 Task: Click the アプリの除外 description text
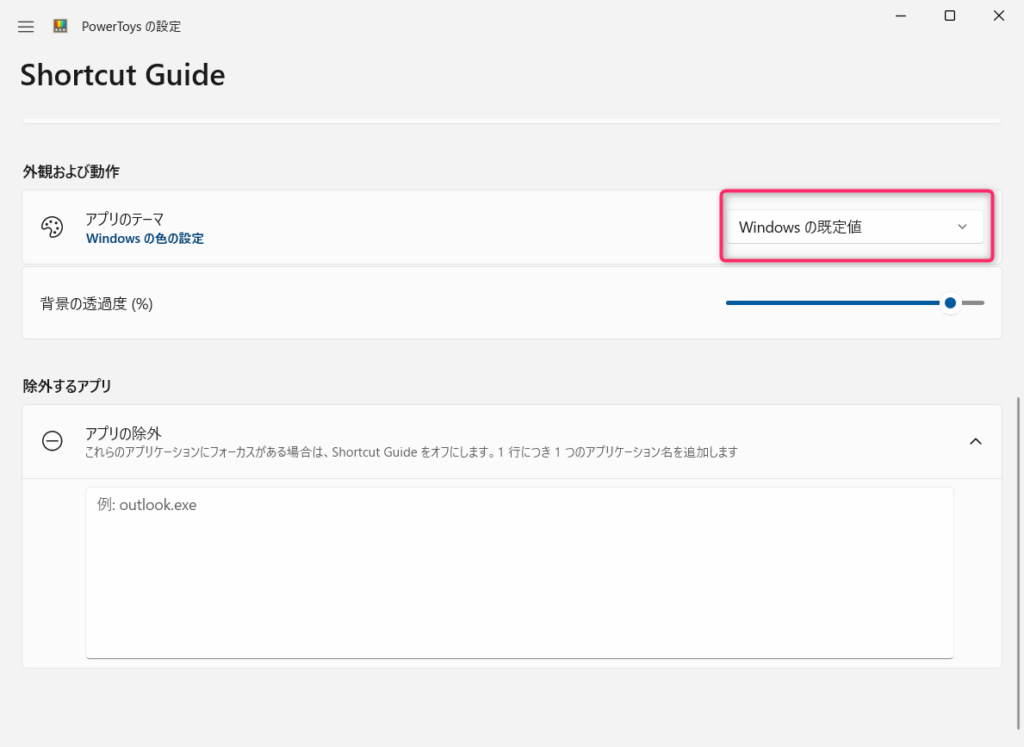coord(411,453)
